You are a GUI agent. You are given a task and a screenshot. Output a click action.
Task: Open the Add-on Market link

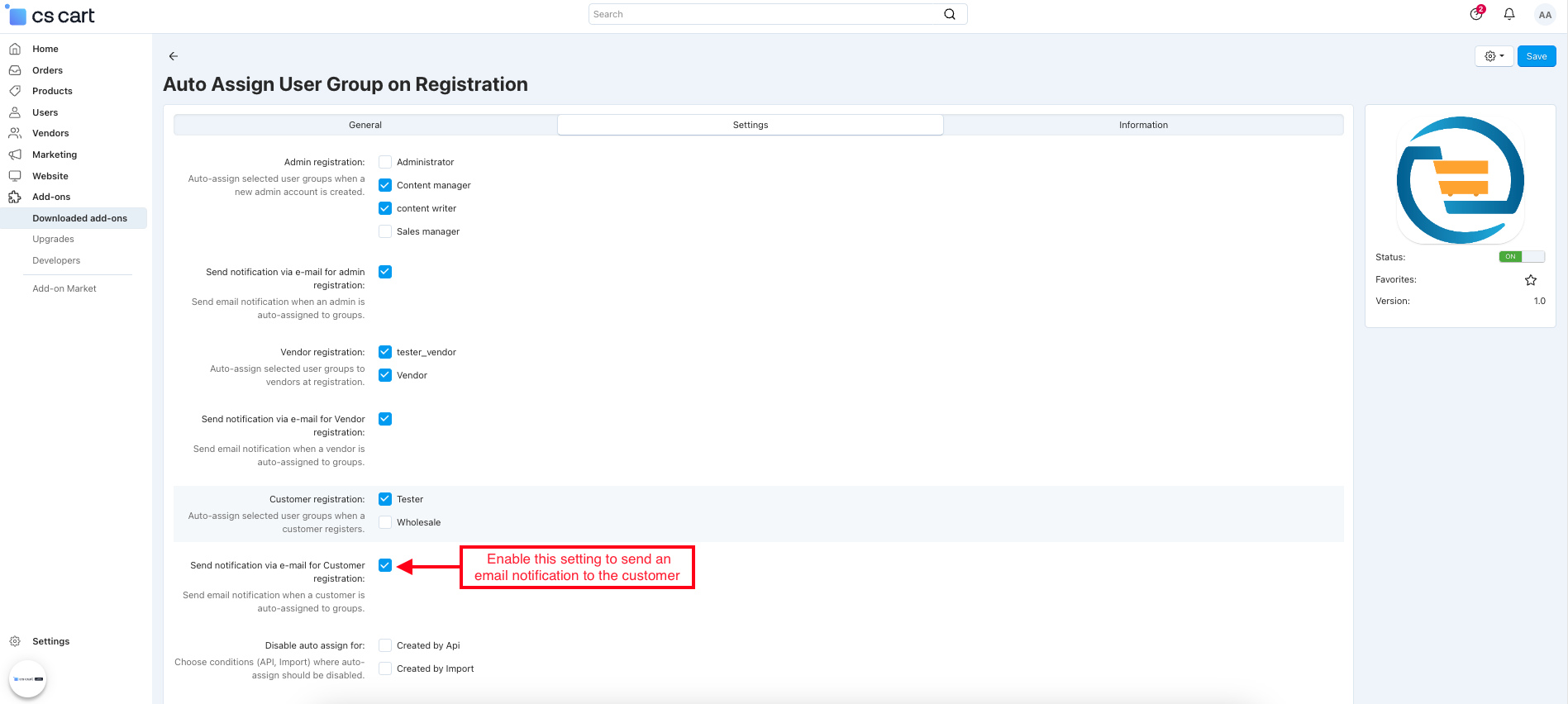64,288
